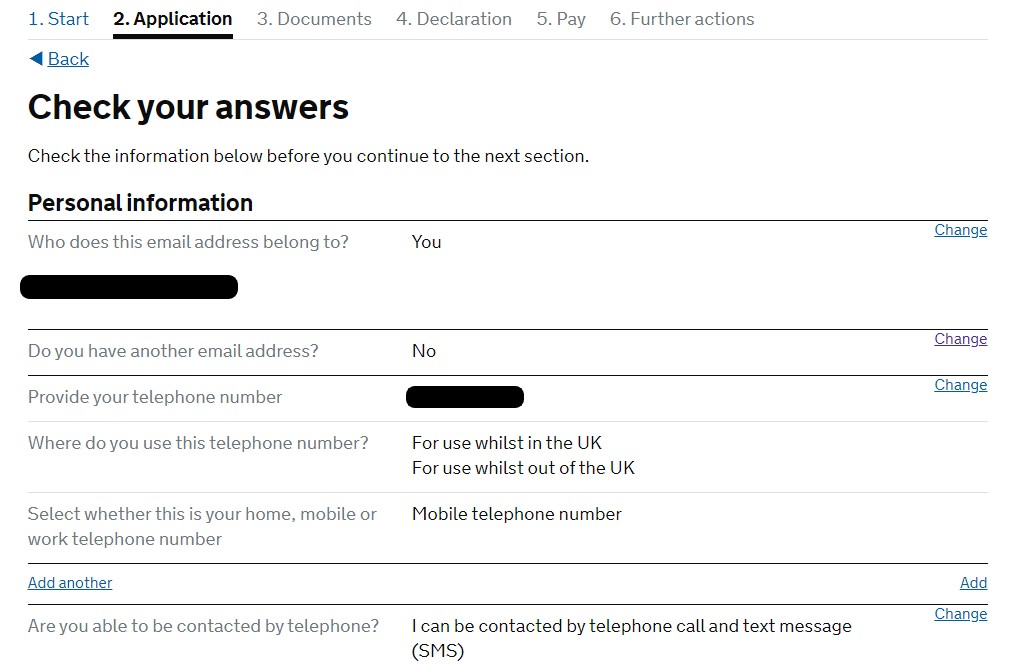This screenshot has width=1015, height=668.
Task: Open the 3. Documents step
Action: [314, 19]
